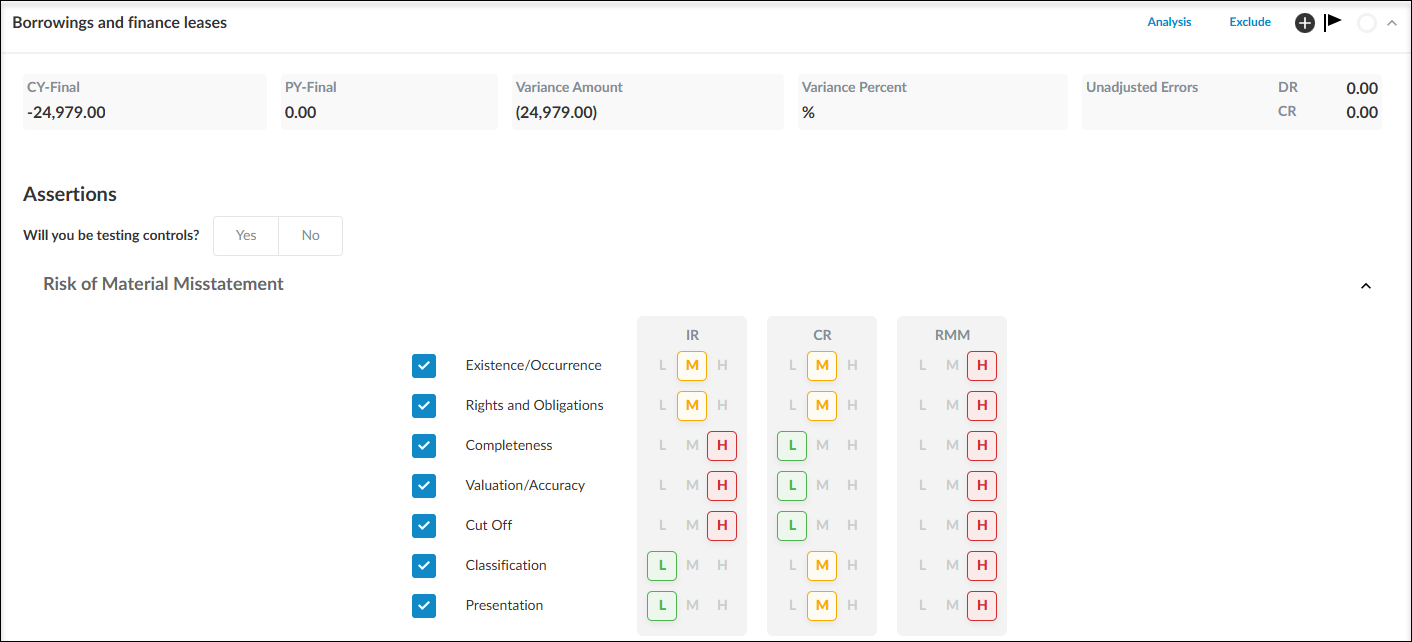Set Existence/Occurrence IR to High
Screen dimensions: 1412x642
pos(722,366)
